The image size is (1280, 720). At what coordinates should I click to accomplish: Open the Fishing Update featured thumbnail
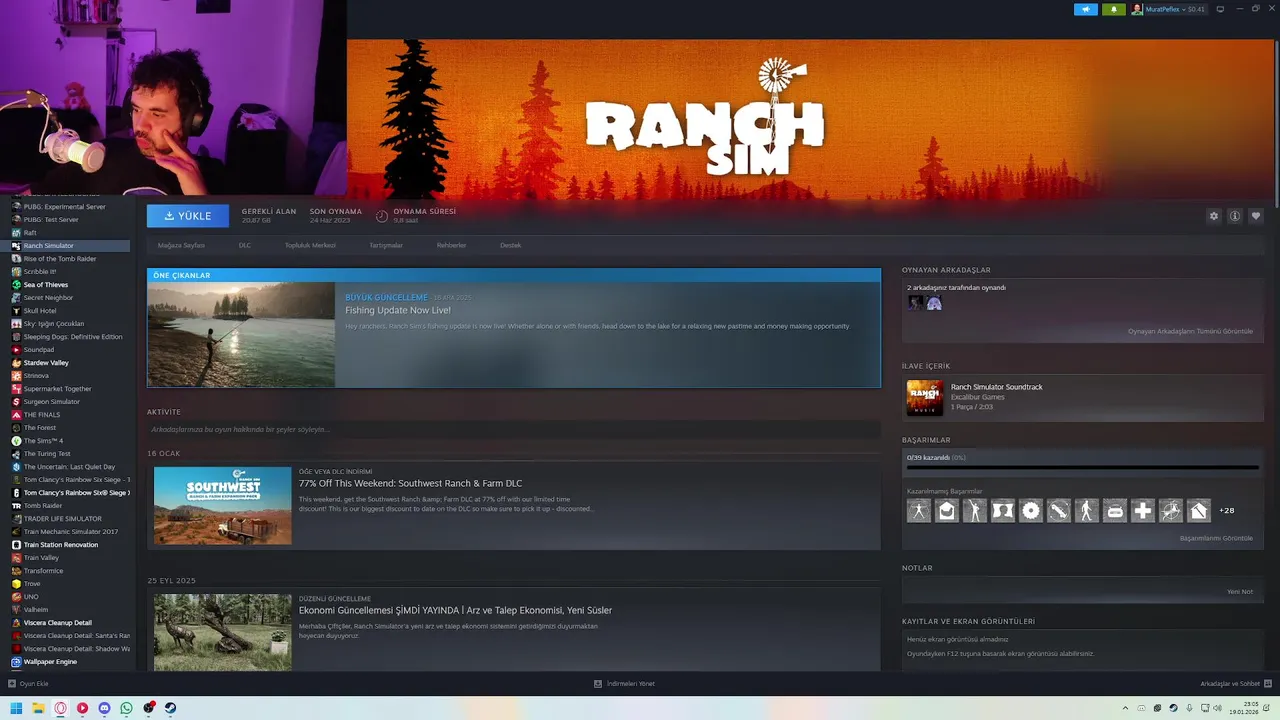(x=241, y=335)
